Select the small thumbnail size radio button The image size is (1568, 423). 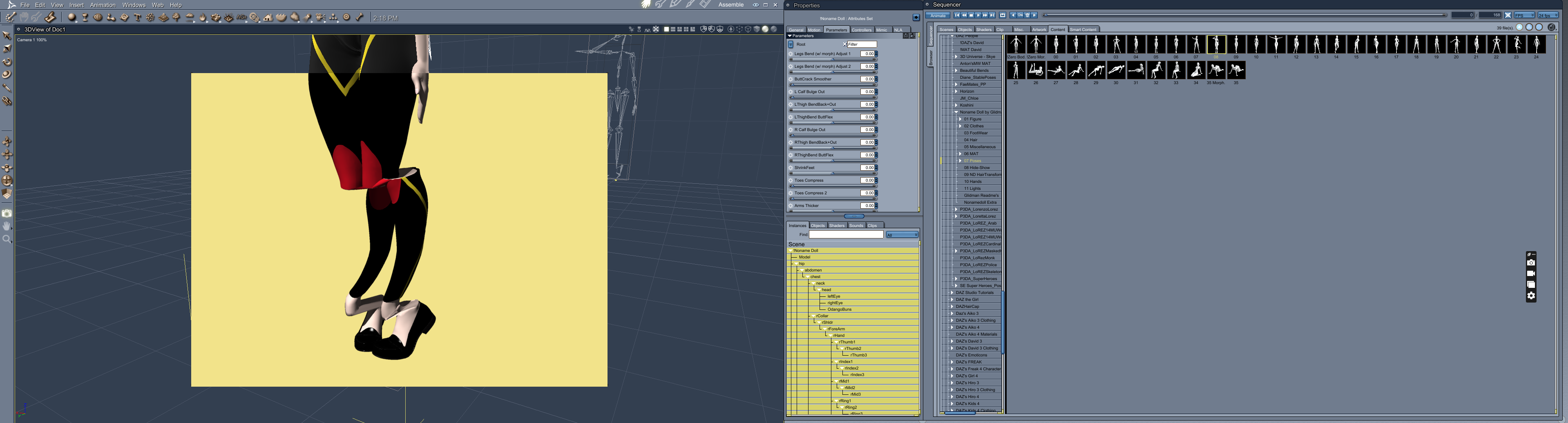[x=1519, y=27]
